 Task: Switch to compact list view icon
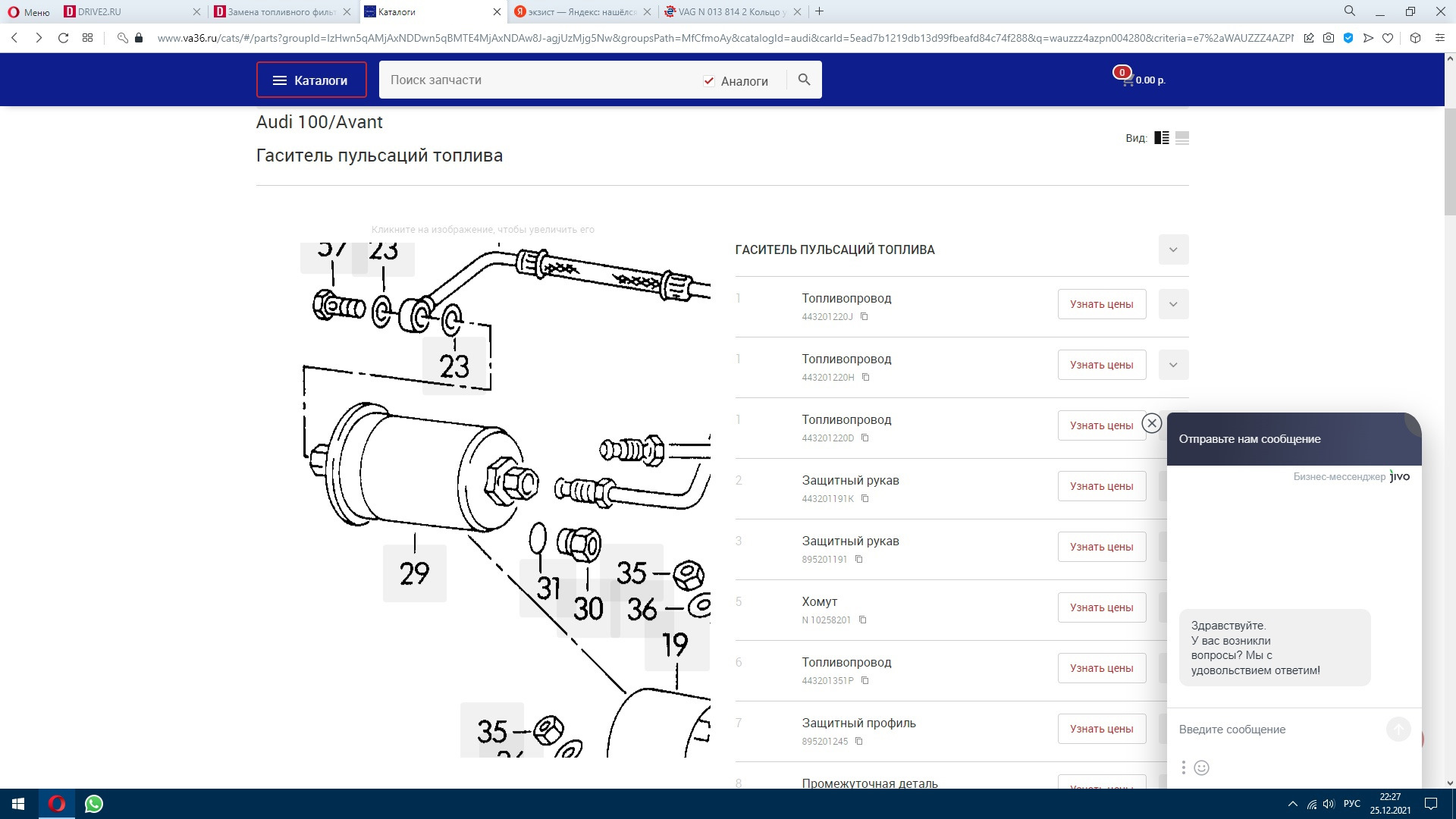(1181, 138)
